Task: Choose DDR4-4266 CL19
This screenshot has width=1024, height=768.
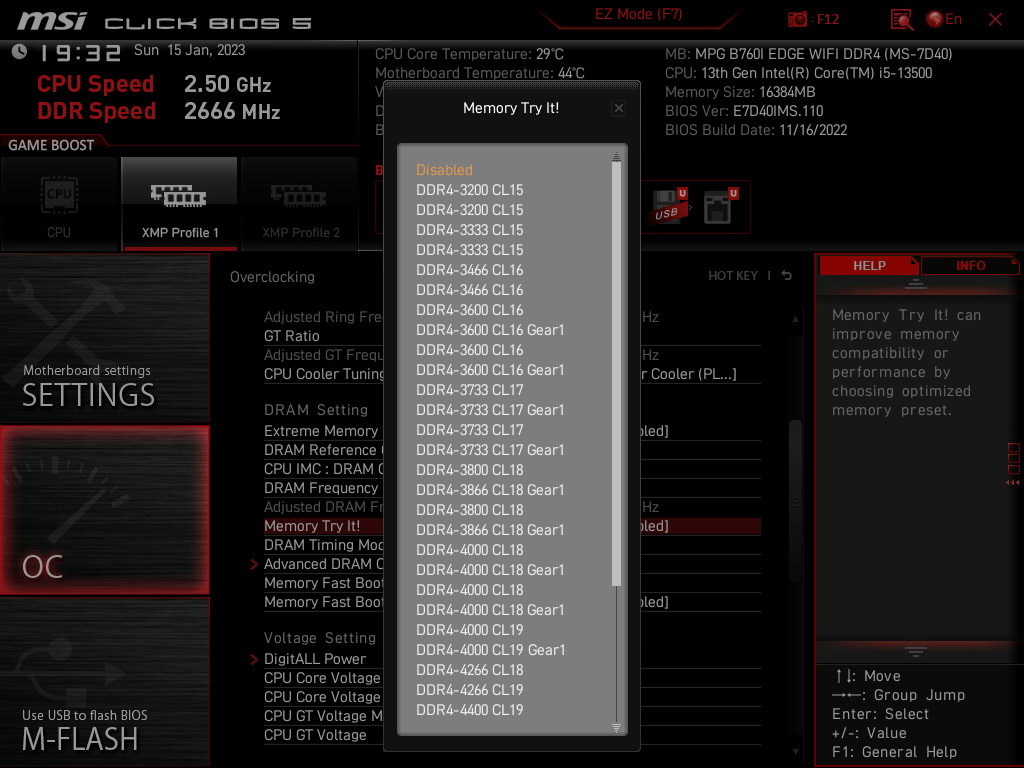Action: [470, 690]
